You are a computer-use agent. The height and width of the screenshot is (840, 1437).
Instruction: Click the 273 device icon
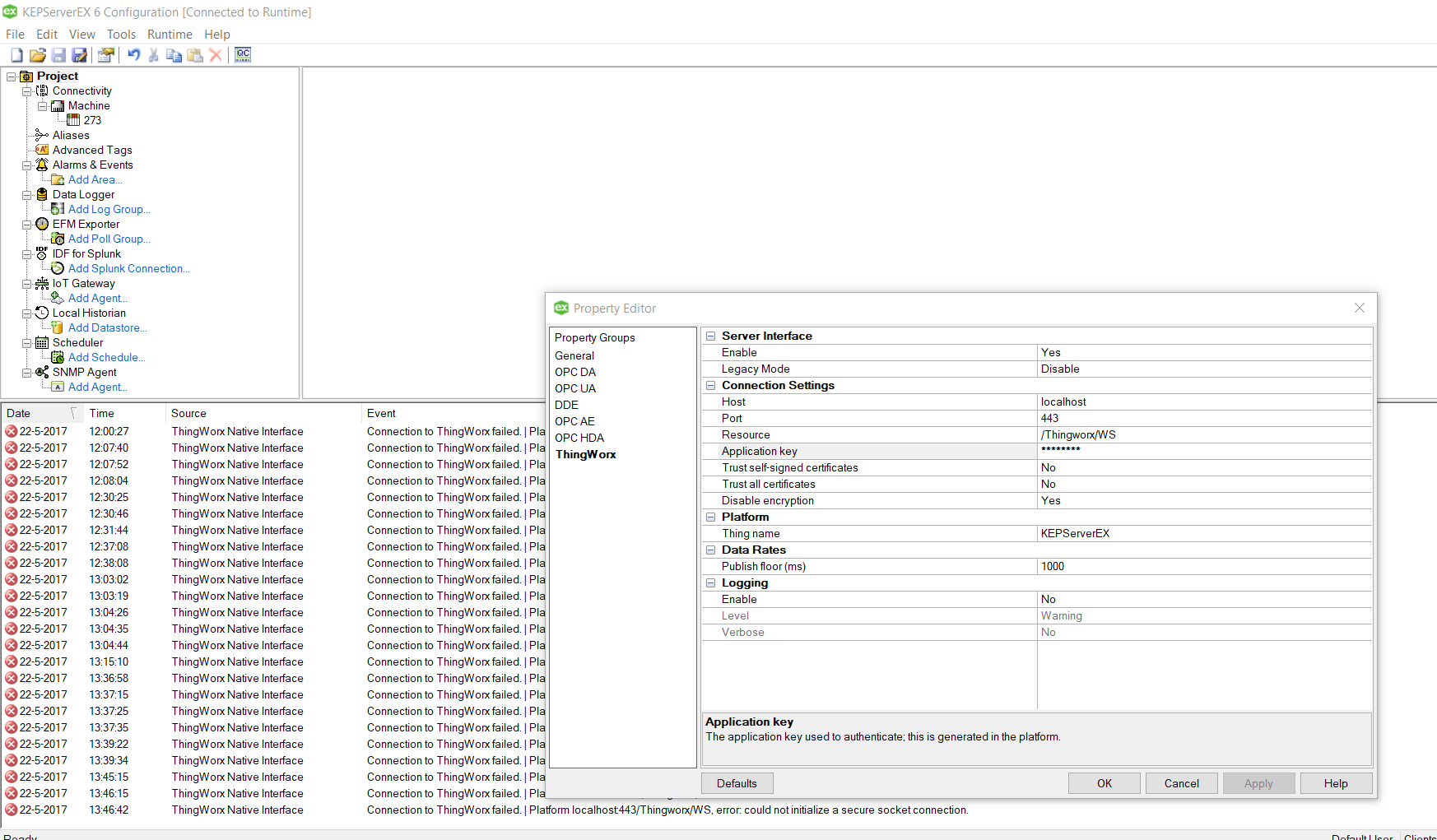tap(73, 120)
